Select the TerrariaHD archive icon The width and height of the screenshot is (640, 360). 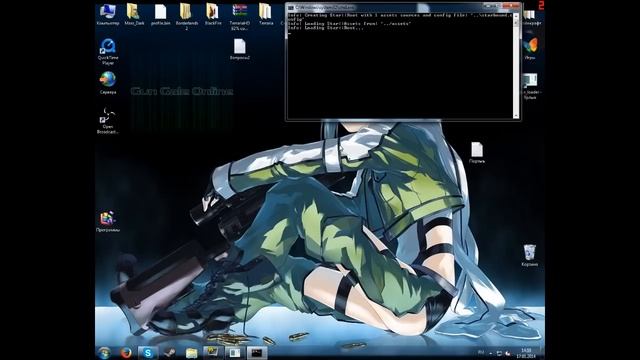[x=240, y=16]
